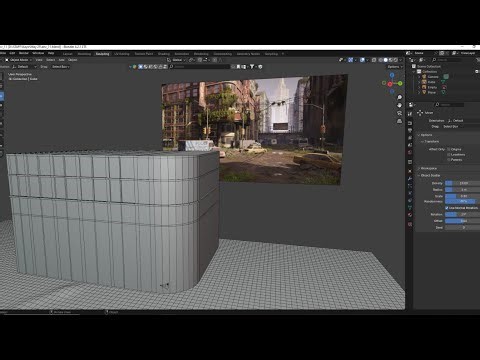Collapse the Options panel
The height and width of the screenshot is (360, 480).
pyautogui.click(x=426, y=135)
